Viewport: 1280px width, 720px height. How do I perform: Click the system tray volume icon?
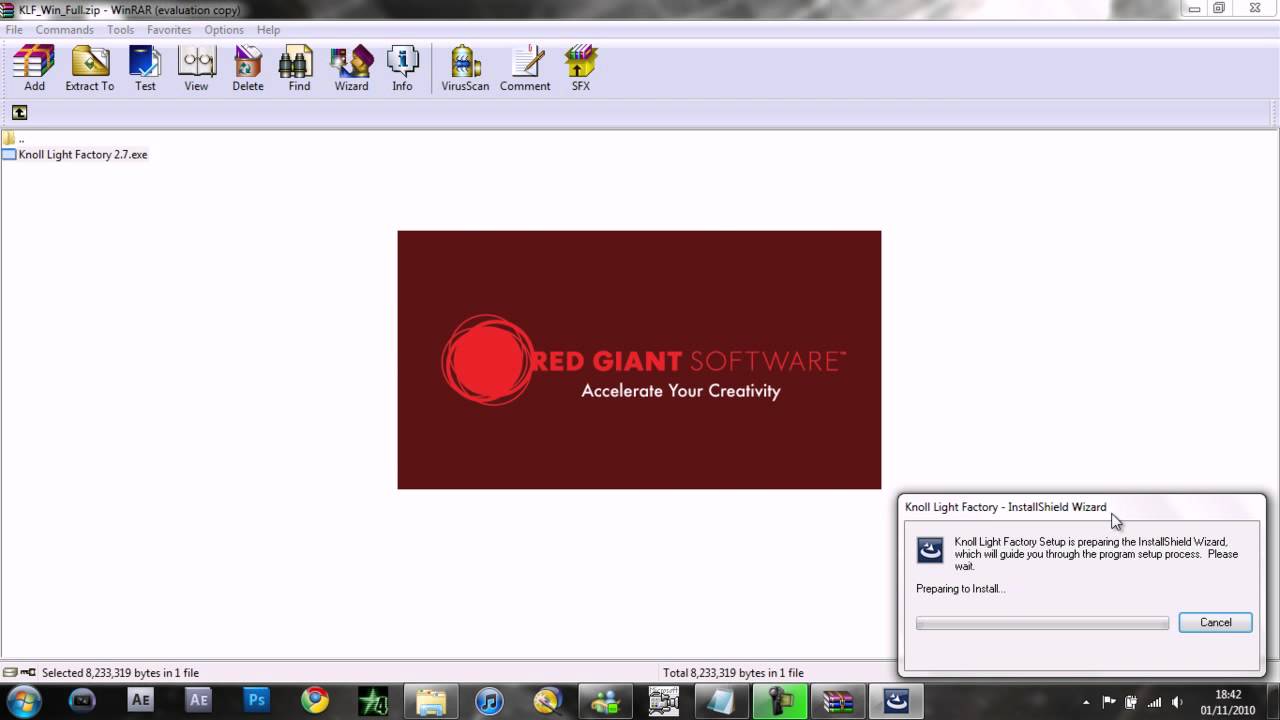pos(1177,702)
